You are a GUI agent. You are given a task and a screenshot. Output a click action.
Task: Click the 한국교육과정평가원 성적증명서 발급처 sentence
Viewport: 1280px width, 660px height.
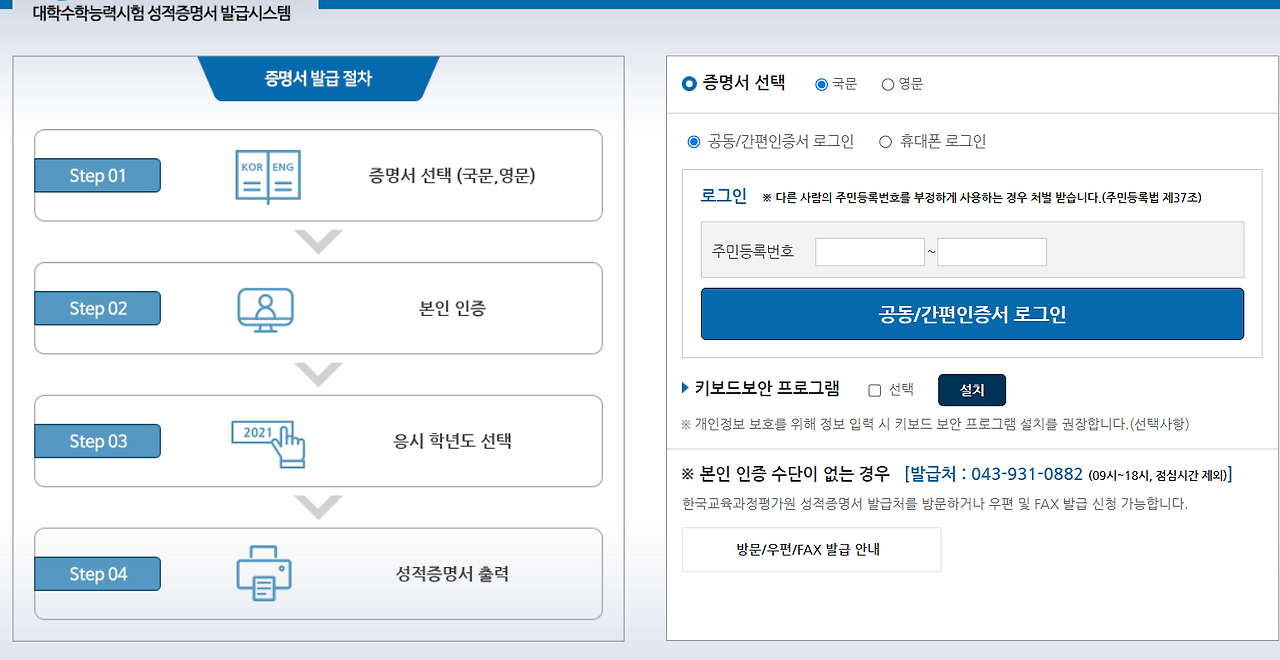[x=934, y=504]
